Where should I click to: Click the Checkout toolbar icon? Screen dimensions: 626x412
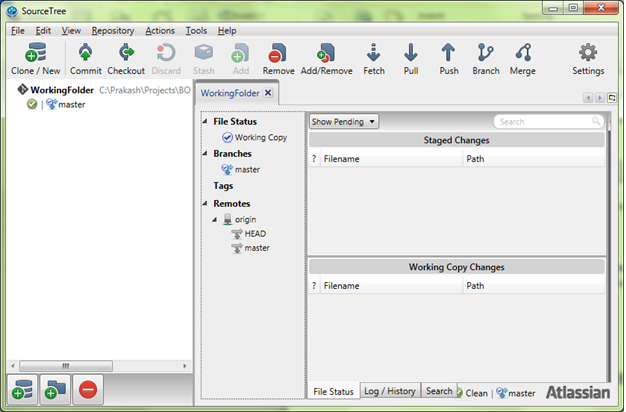[x=126, y=53]
